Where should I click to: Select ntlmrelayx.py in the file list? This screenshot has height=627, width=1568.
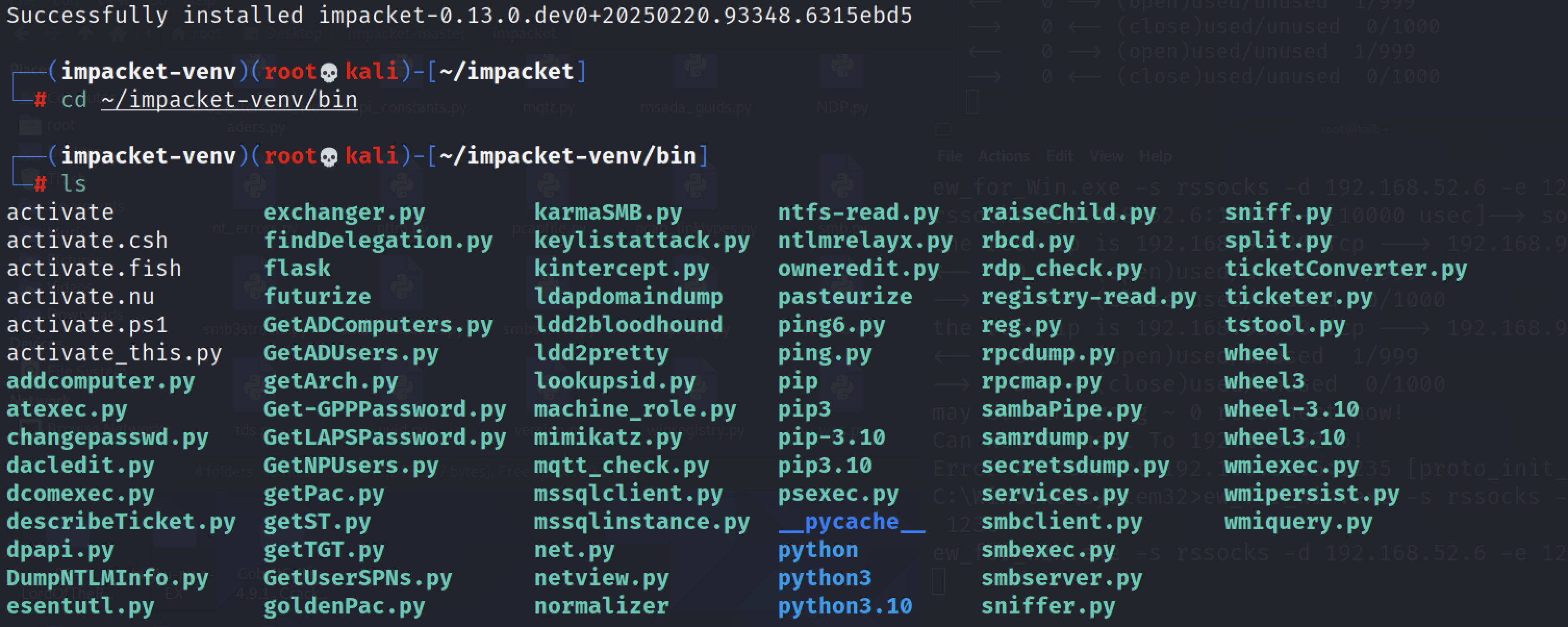pos(864,241)
